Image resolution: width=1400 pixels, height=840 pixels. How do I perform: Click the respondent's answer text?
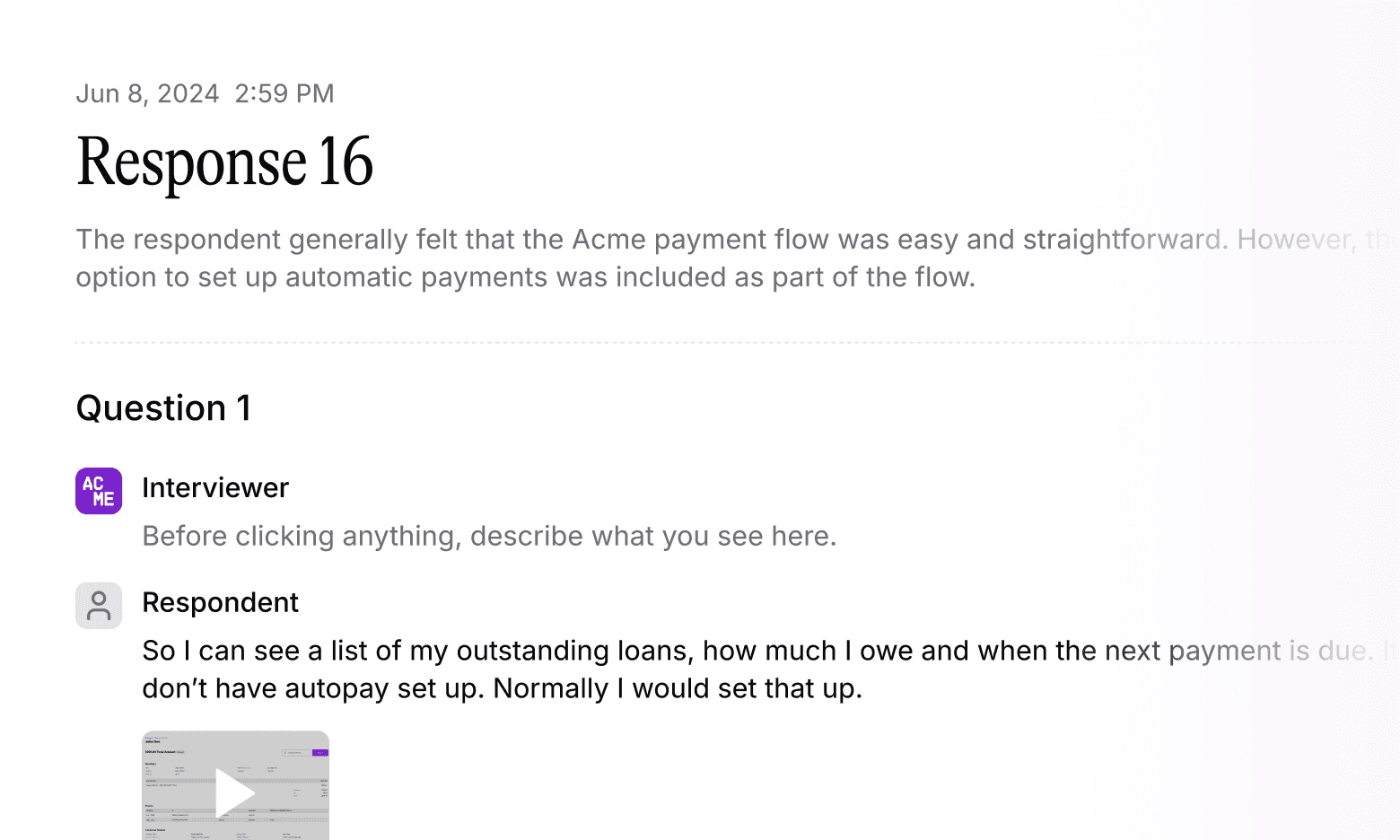pos(628,669)
